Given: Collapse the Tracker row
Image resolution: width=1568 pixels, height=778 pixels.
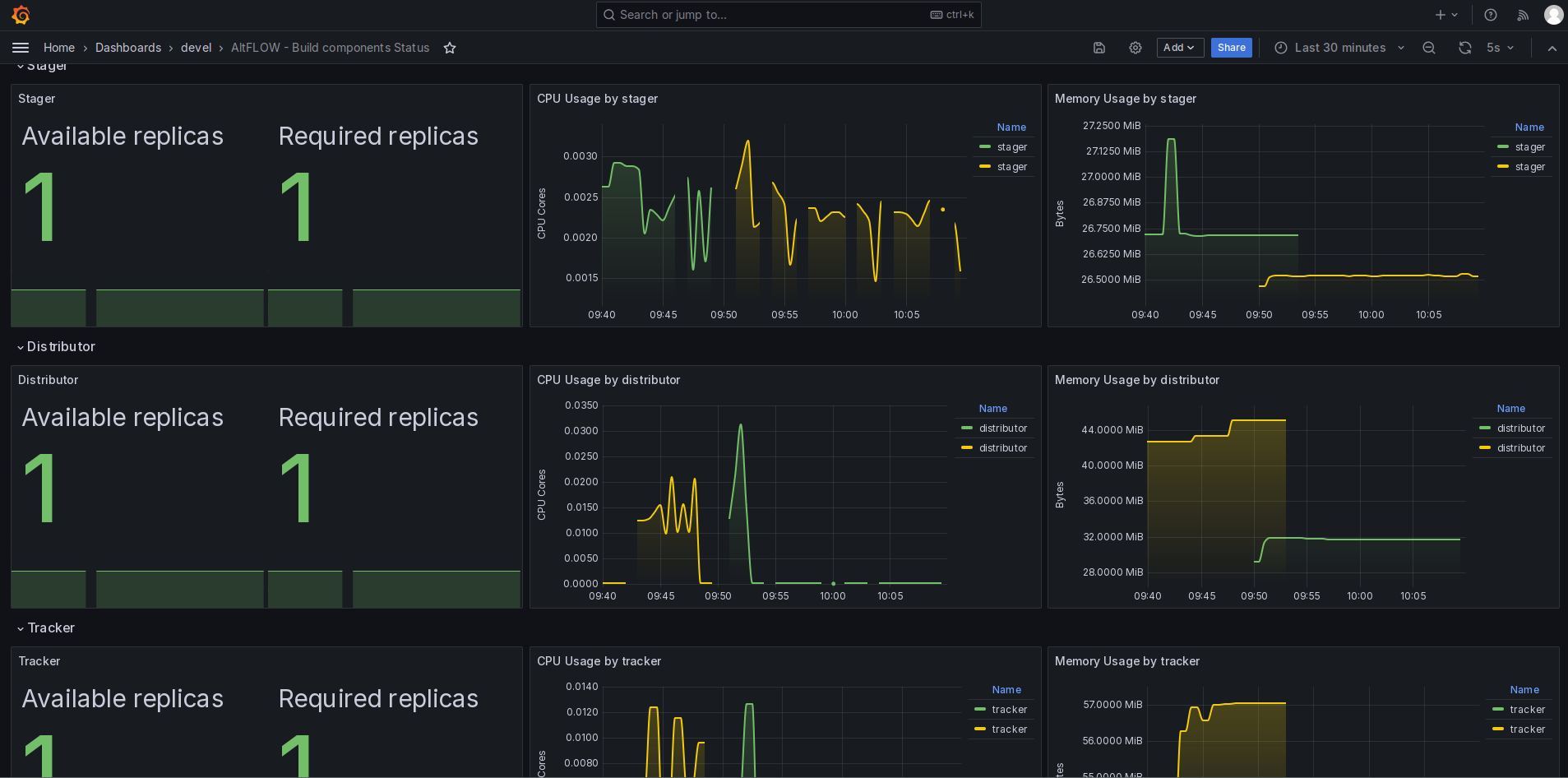Looking at the screenshot, I should (46, 628).
